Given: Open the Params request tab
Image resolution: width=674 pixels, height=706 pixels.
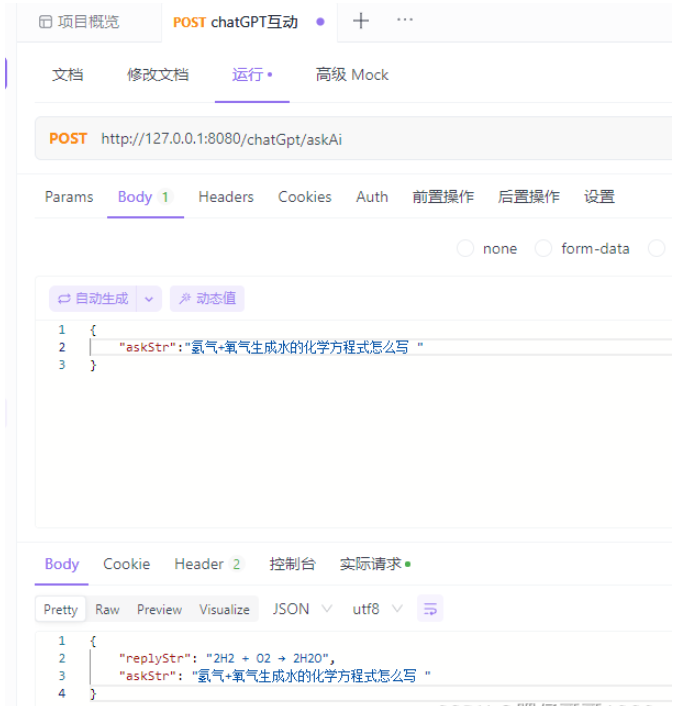Looking at the screenshot, I should point(69,197).
